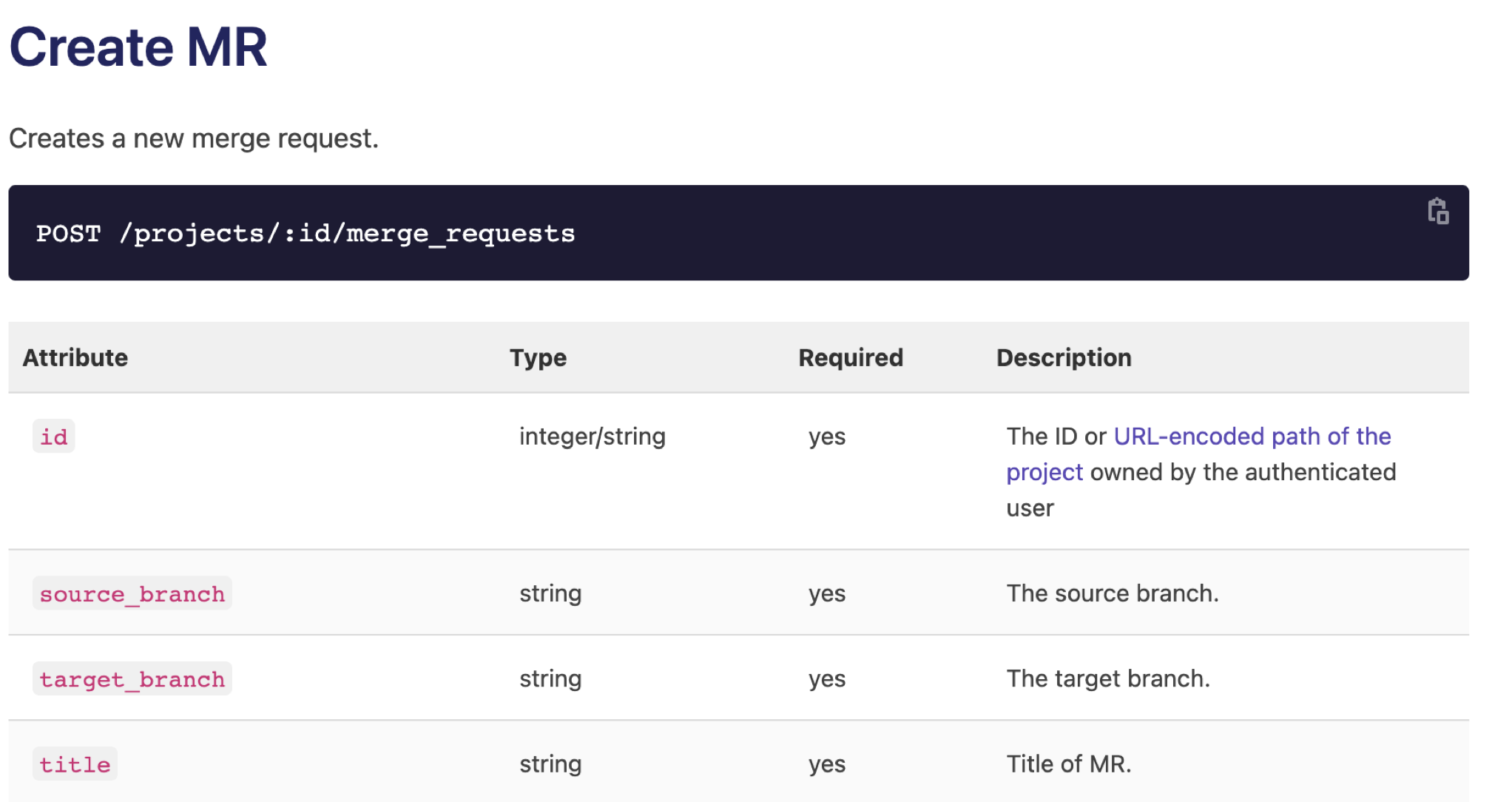This screenshot has width=1512, height=802.
Task: Click the title attribute code label
Action: pos(75,764)
